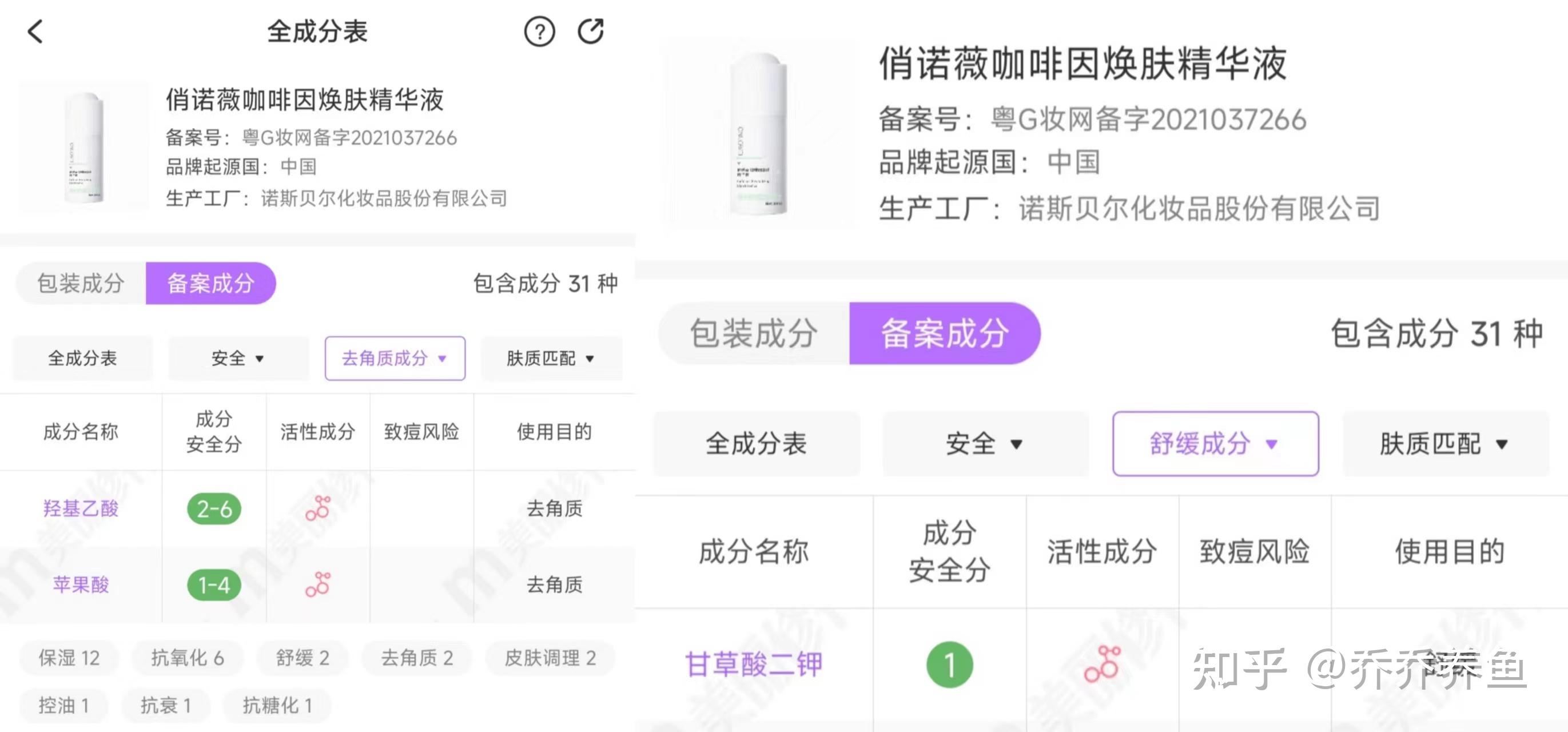The width and height of the screenshot is (1568, 732).
Task: Select the 抗氧化 6 category tag
Action: click(x=188, y=658)
